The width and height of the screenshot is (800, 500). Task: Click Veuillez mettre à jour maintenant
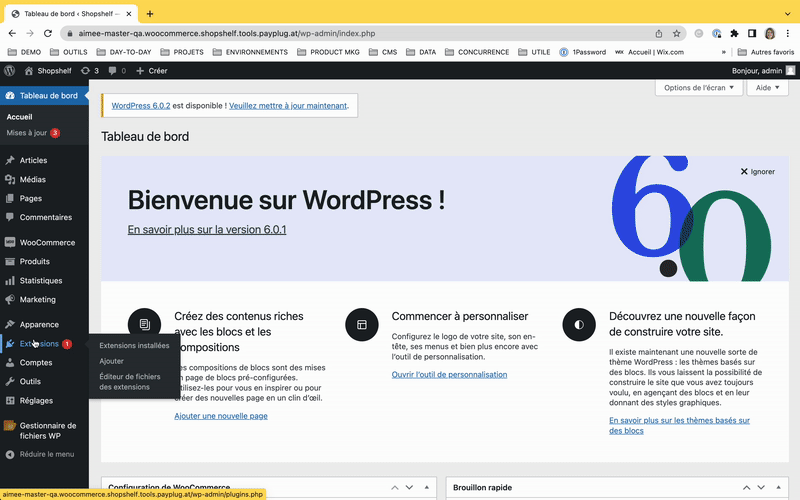point(288,106)
